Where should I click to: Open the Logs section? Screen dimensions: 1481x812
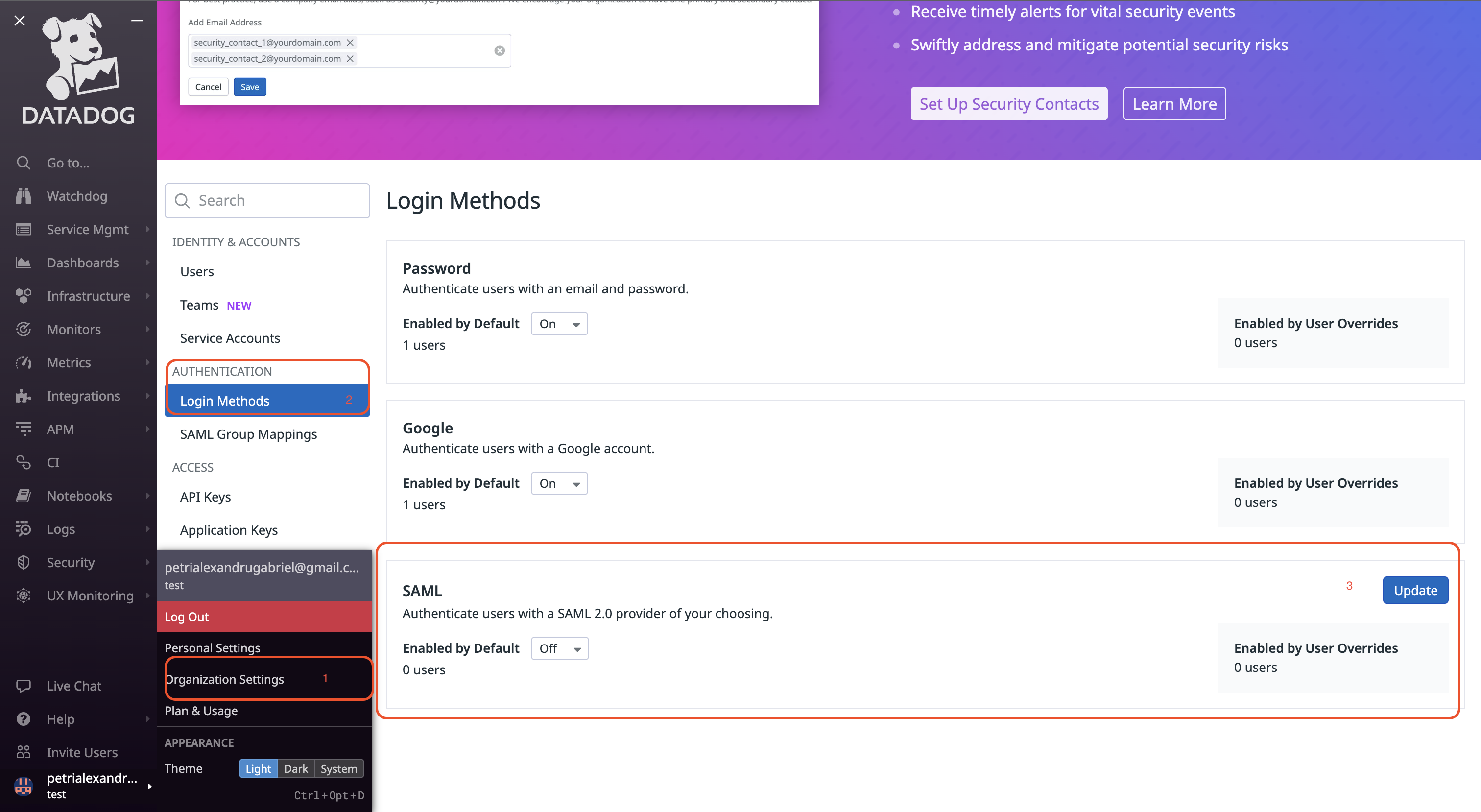click(x=61, y=528)
